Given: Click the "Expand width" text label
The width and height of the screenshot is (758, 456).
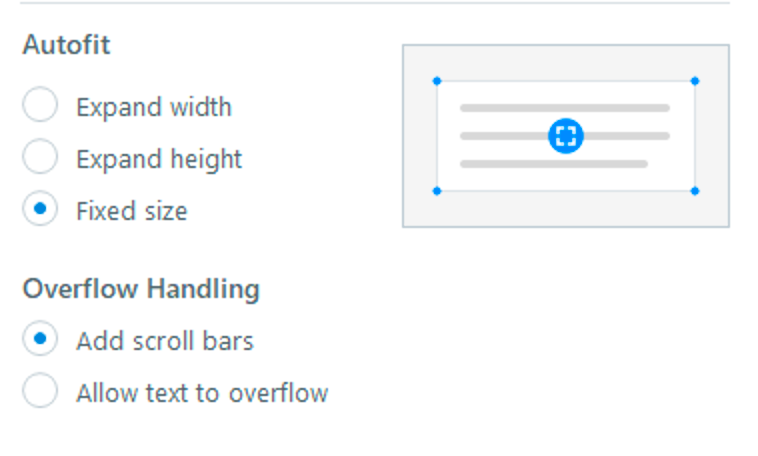Looking at the screenshot, I should [x=154, y=107].
